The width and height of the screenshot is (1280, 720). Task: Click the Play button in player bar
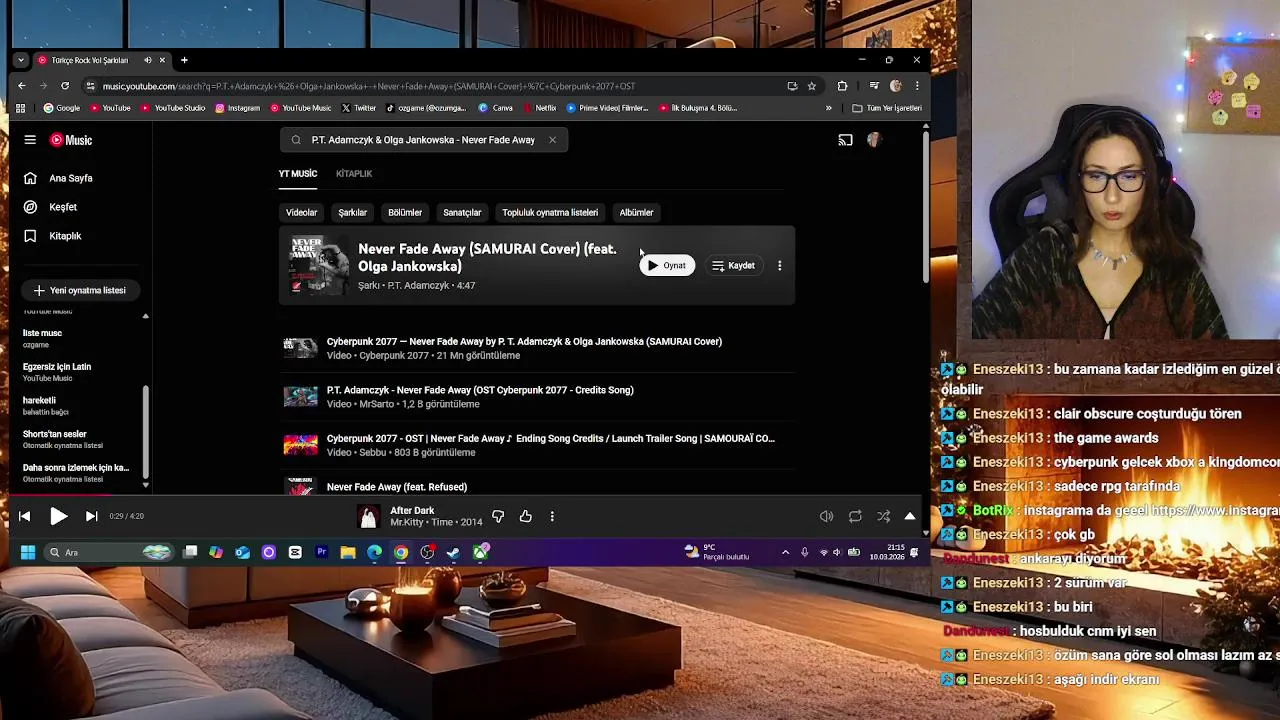[58, 516]
